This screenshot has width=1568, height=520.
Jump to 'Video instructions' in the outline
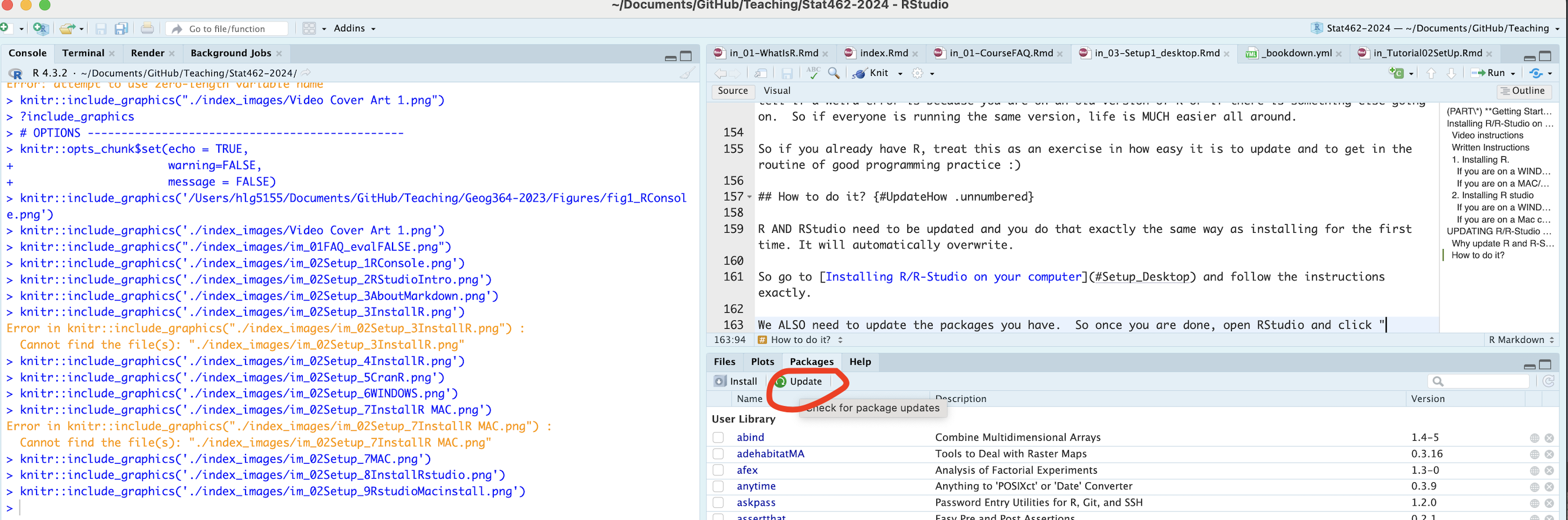click(x=1487, y=135)
